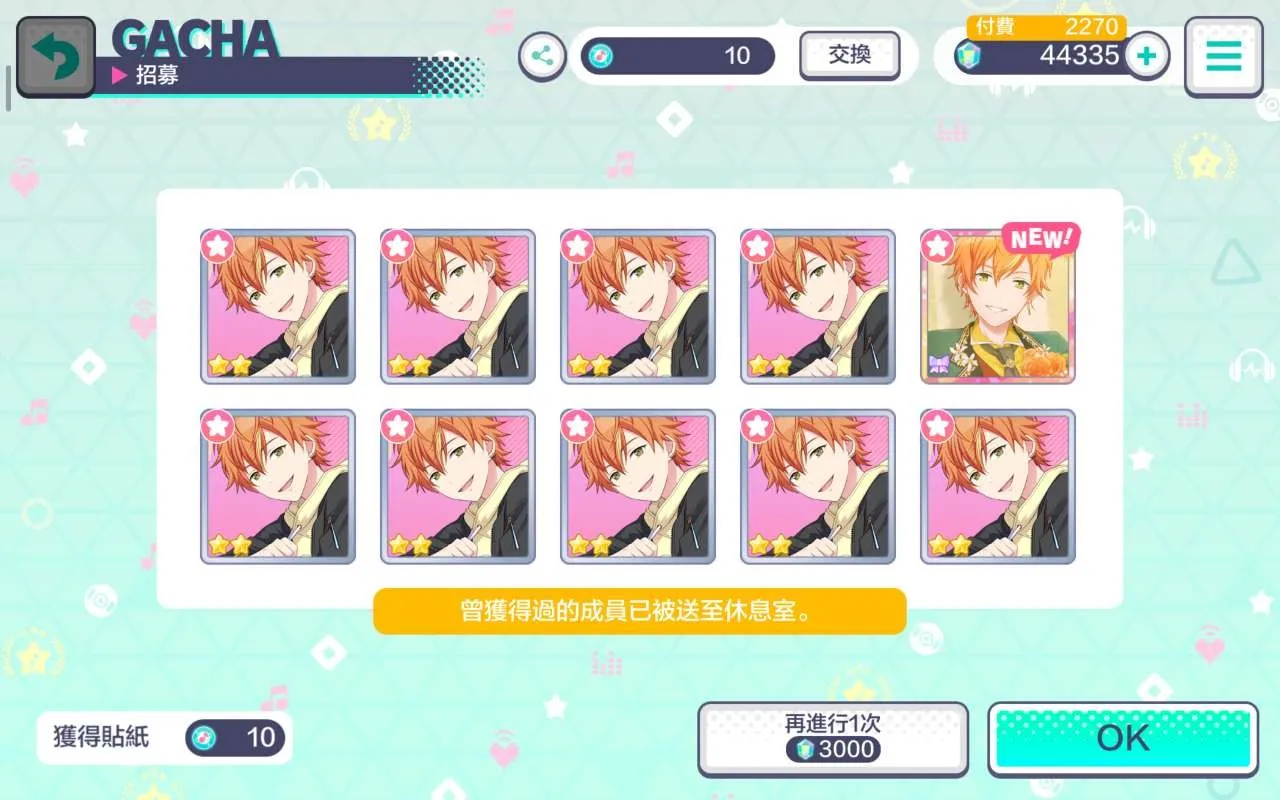
Task: Tap the star attribute badge on the NEW card
Action: click(x=937, y=245)
